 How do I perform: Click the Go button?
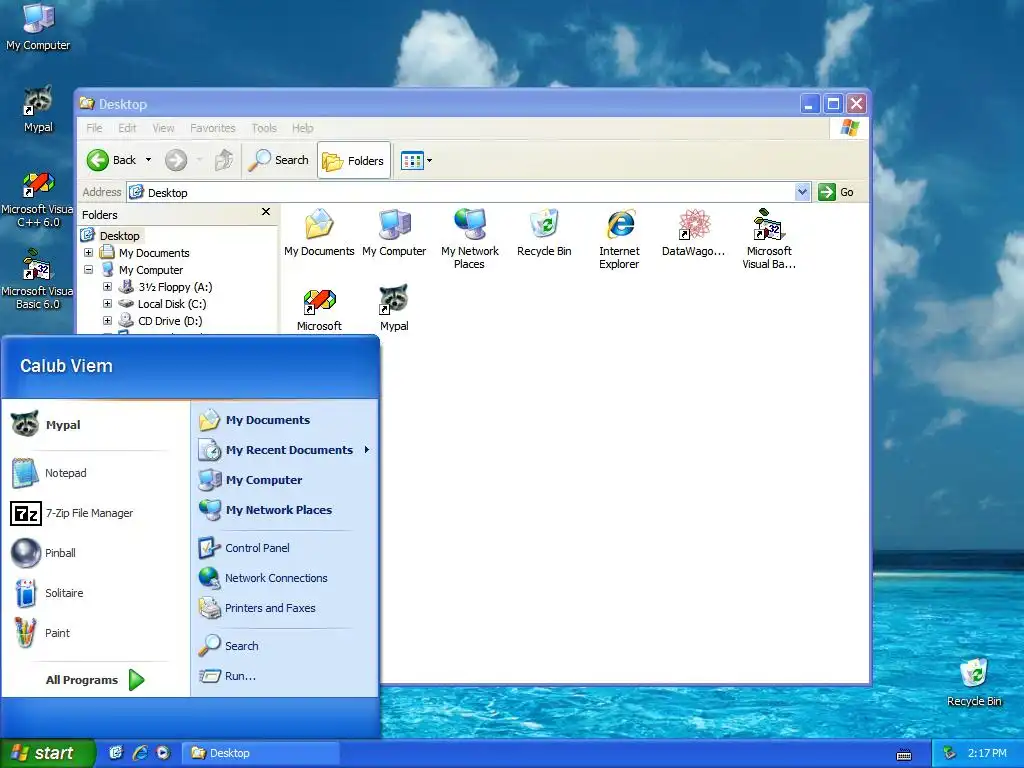coord(837,192)
